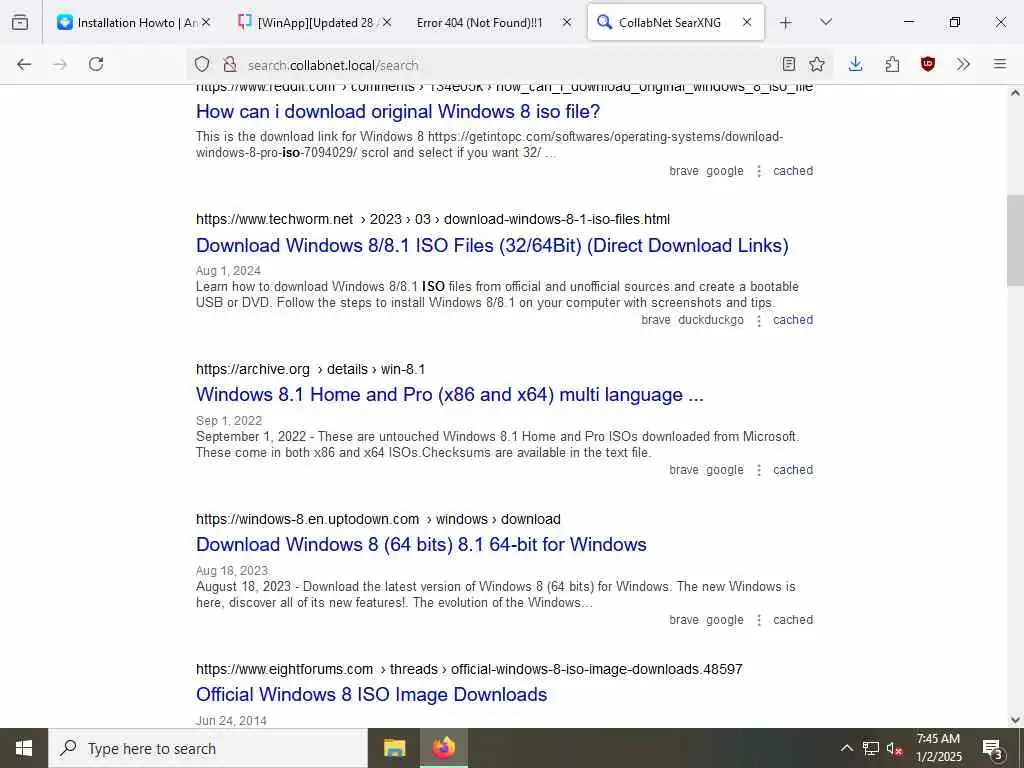Open 'Windows 8.1 Home and Pro' archive.org result

(x=449, y=394)
